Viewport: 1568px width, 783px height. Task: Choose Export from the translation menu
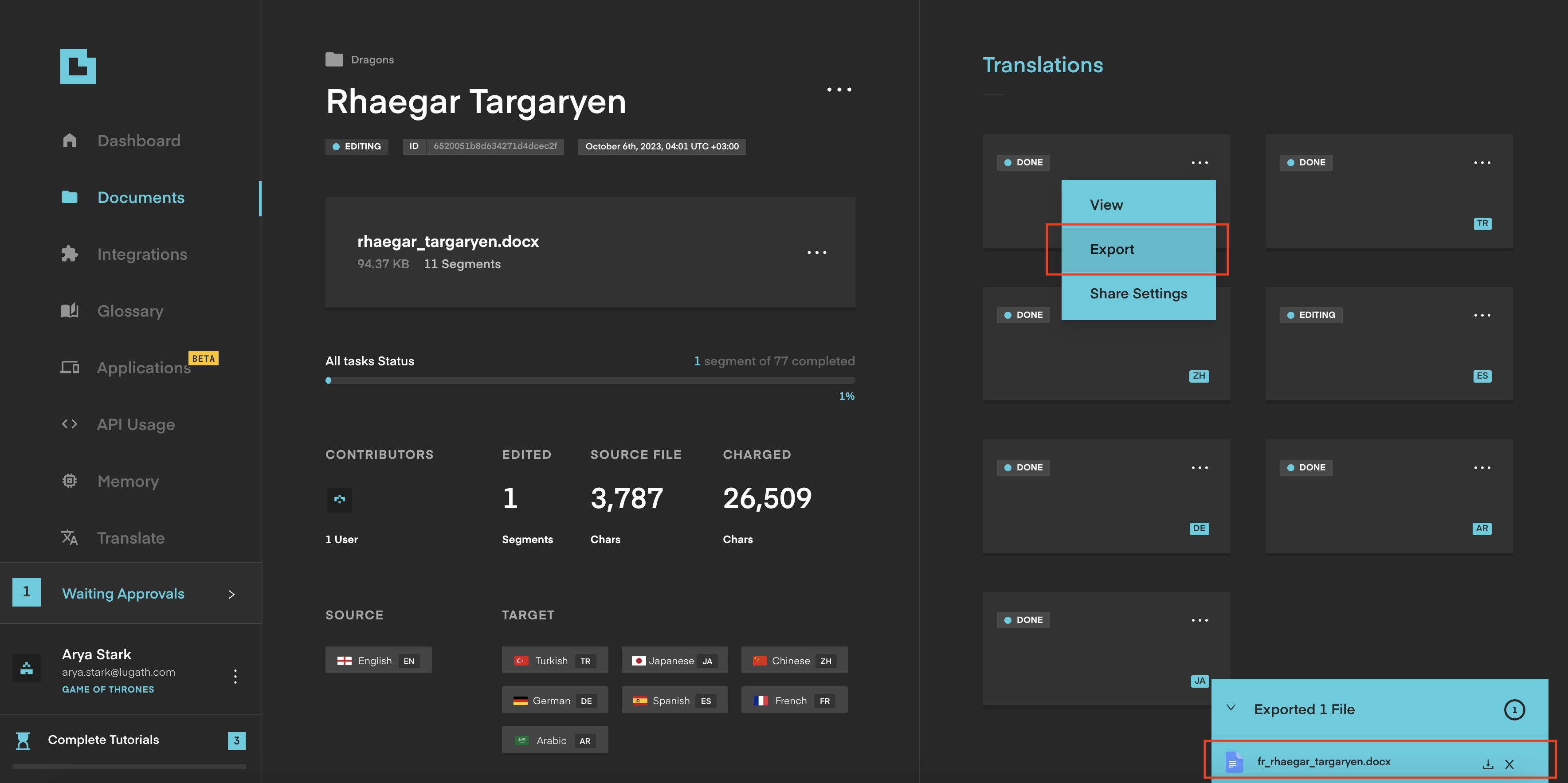tap(1138, 250)
